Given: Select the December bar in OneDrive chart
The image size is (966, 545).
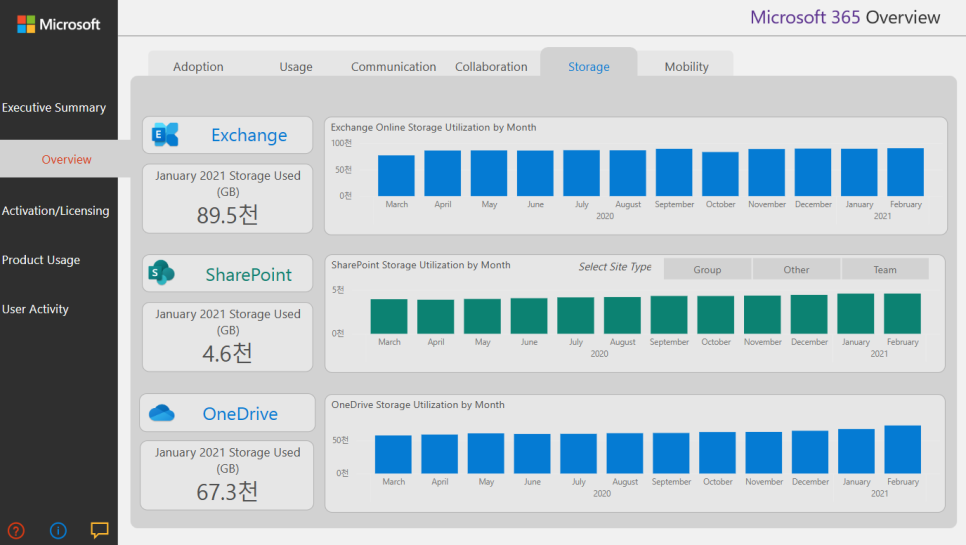Looking at the screenshot, I should coord(810,452).
